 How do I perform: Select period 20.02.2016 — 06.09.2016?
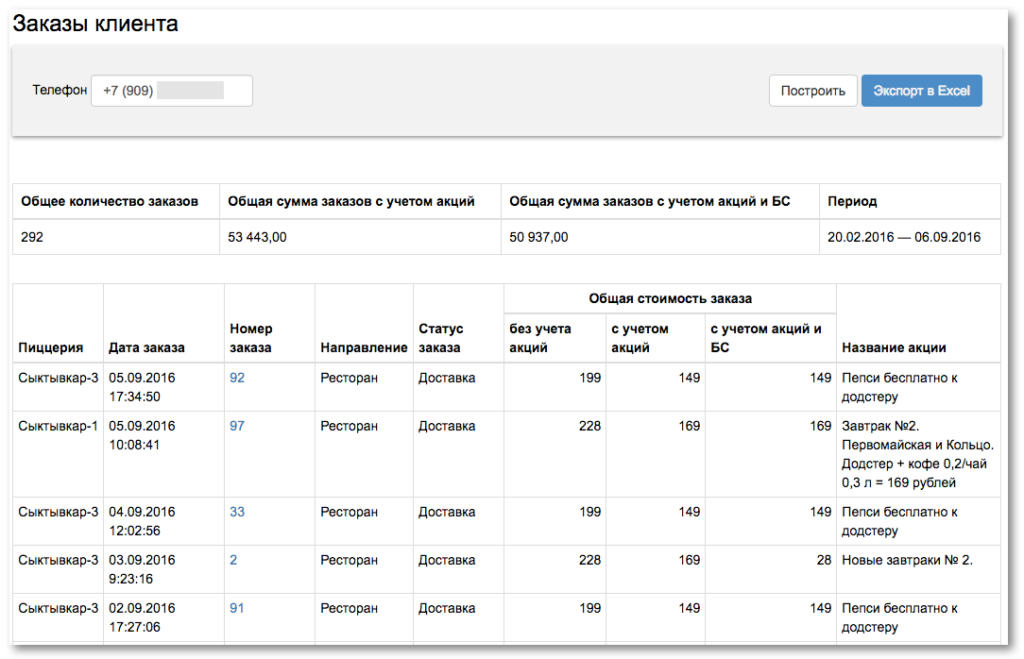904,237
